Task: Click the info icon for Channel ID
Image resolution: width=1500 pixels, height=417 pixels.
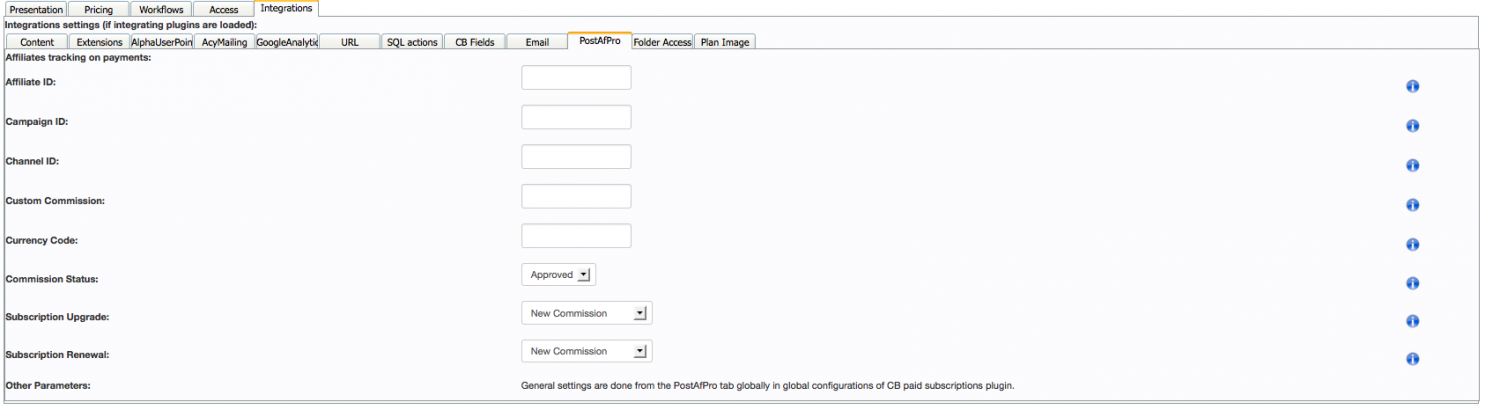Action: [x=1412, y=165]
